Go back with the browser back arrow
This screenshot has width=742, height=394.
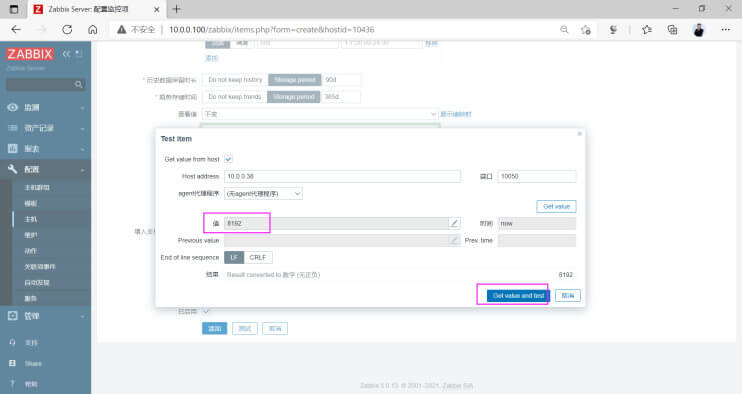[16, 29]
